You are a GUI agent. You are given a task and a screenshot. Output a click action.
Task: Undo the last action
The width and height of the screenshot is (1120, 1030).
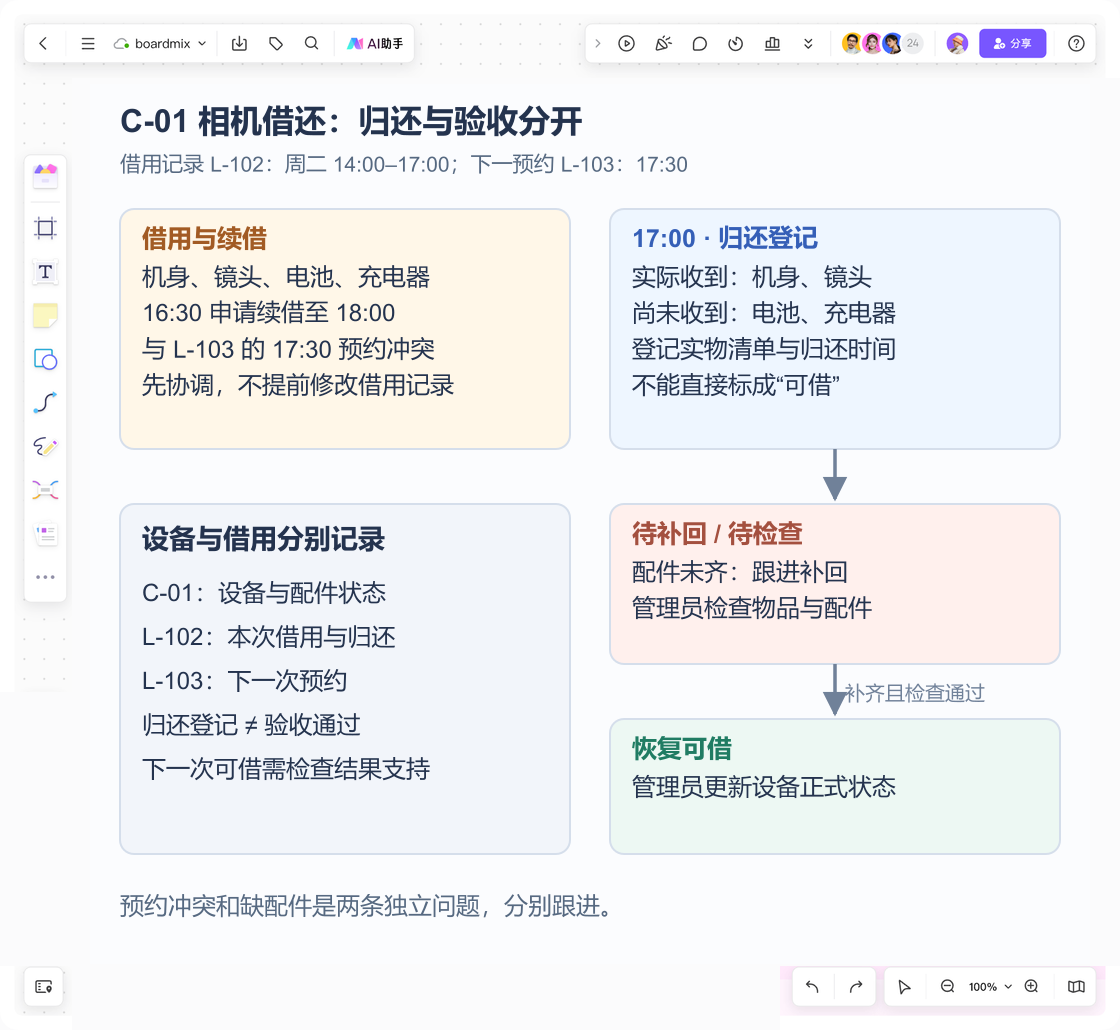pos(812,986)
